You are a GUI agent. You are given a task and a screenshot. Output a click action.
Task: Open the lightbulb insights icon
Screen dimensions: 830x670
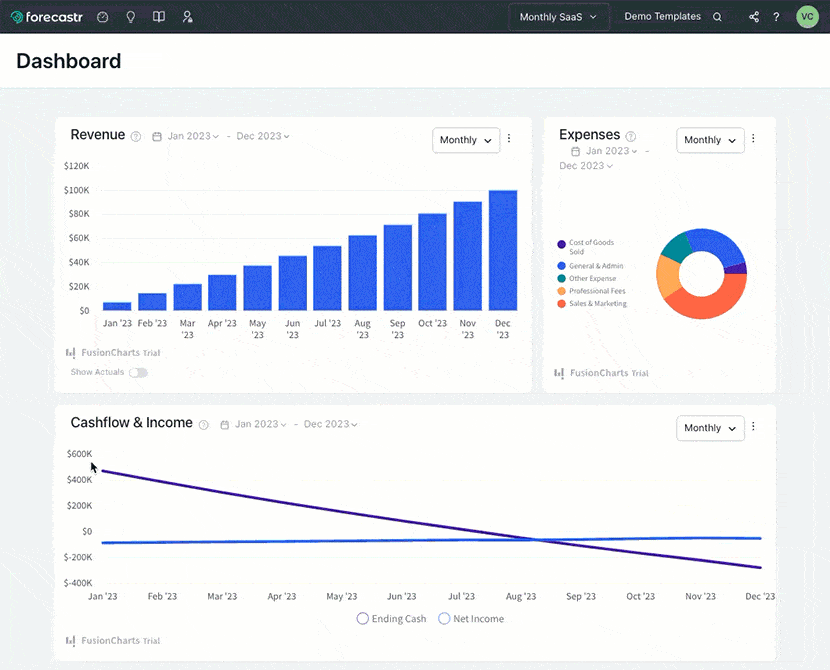pos(131,17)
